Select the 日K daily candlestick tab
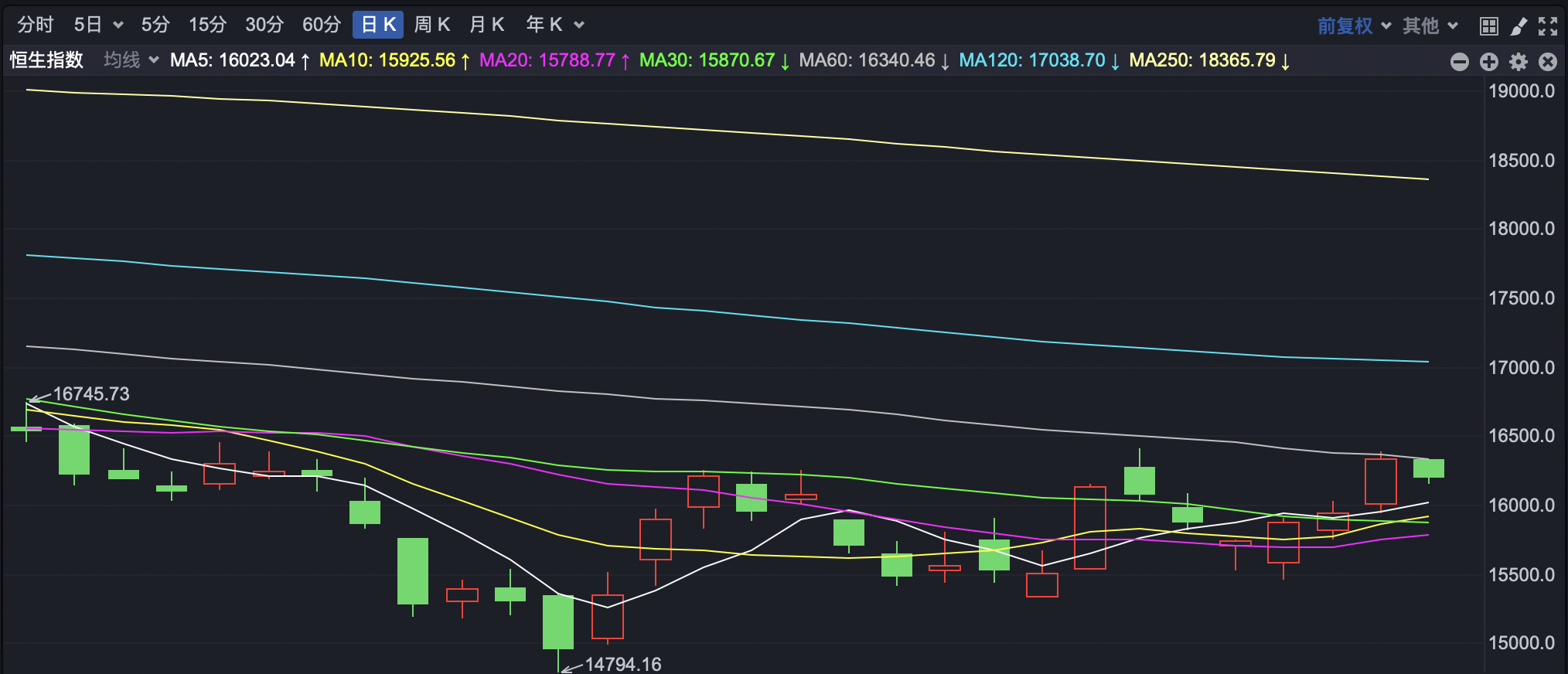This screenshot has width=1568, height=674. tap(378, 25)
